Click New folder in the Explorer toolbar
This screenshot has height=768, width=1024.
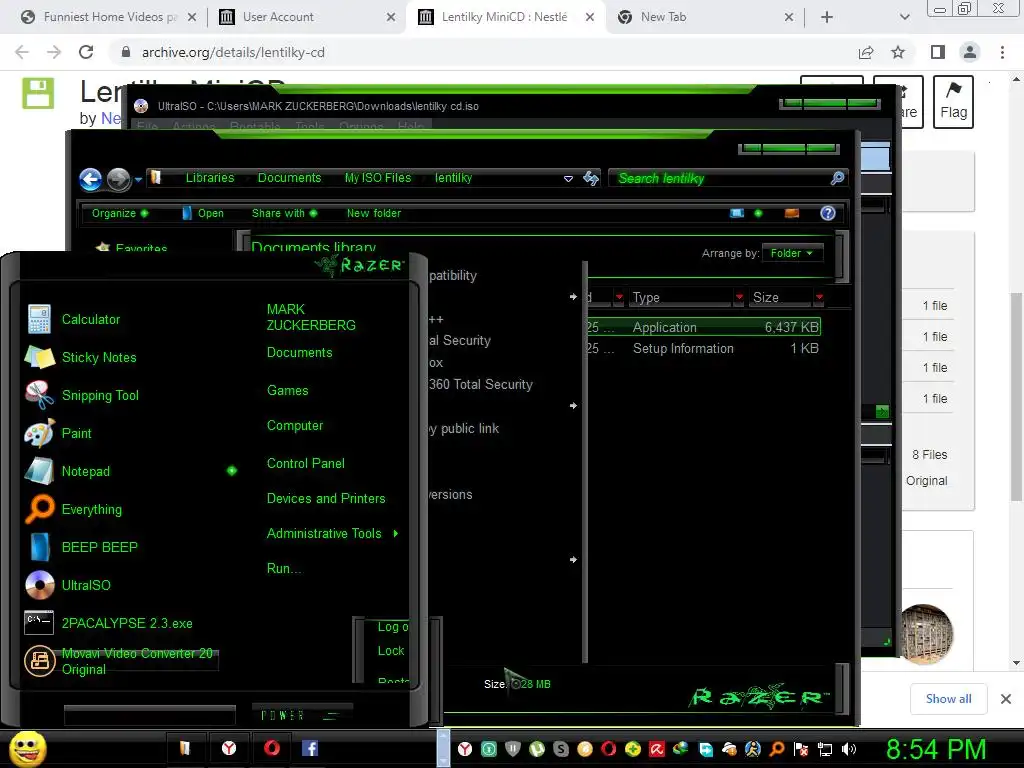click(x=374, y=213)
